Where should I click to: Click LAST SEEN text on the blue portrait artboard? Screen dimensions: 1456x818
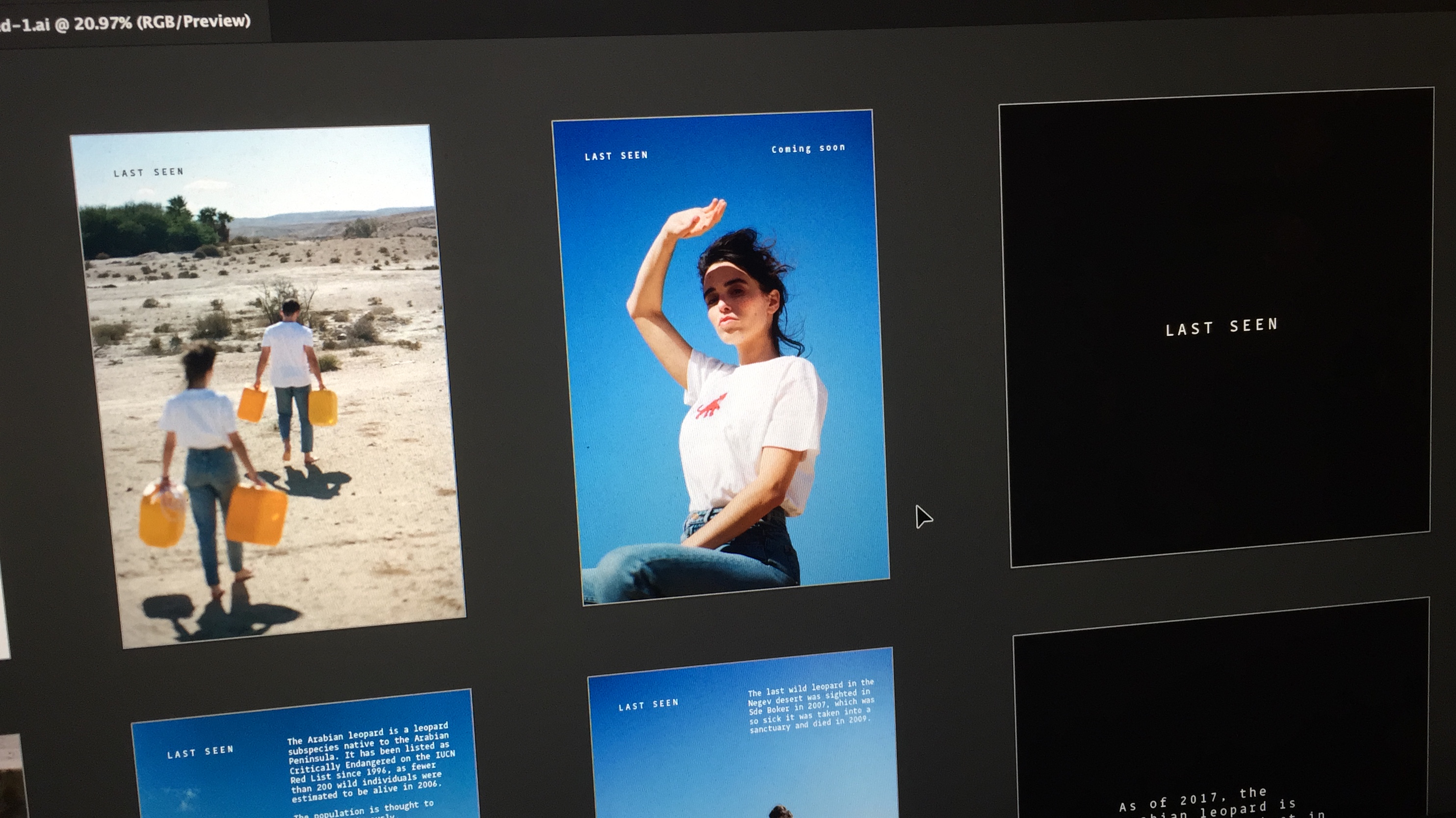click(x=616, y=156)
